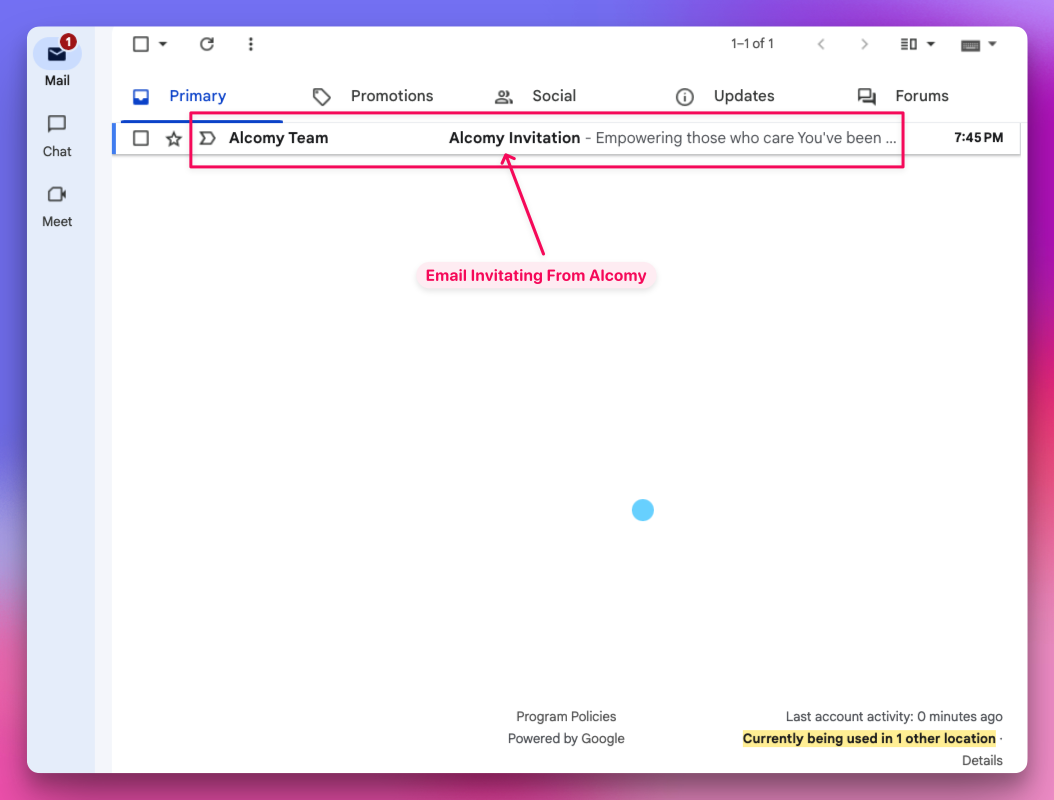
Task: Mark Alcomy Team email as important
Action: [208, 138]
